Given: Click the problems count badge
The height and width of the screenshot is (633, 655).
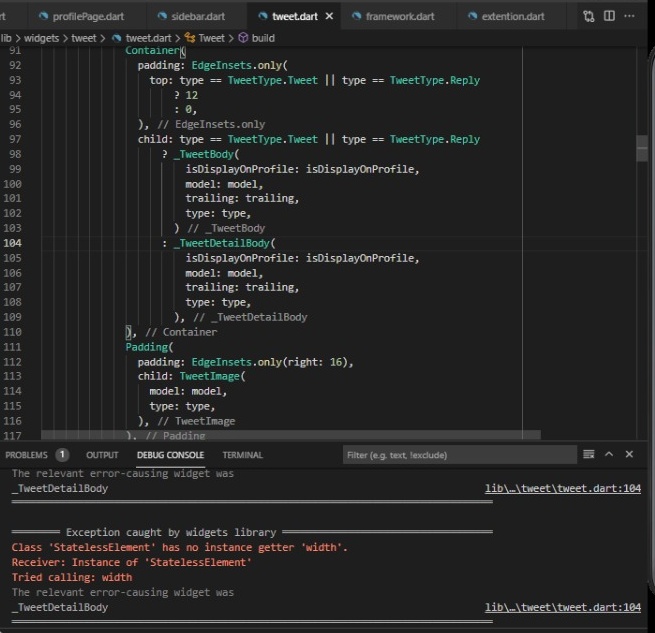Looking at the screenshot, I should tap(62, 454).
